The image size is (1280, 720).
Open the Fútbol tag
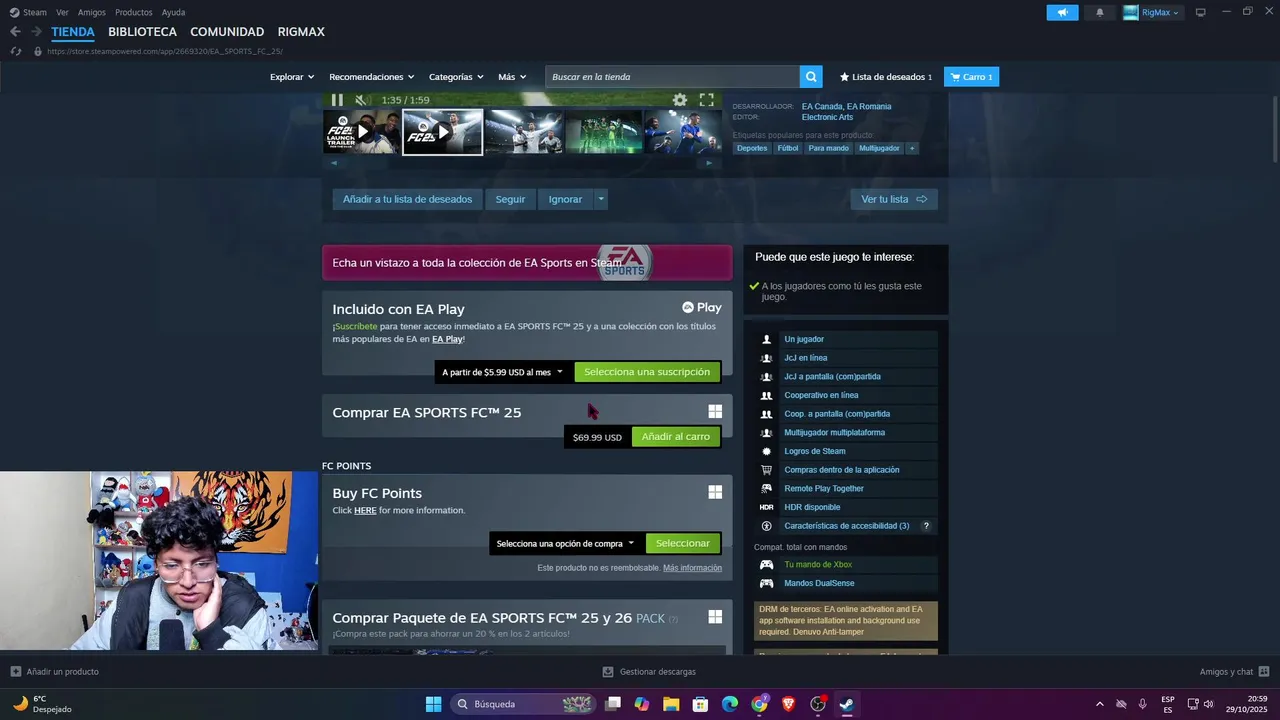pos(788,148)
